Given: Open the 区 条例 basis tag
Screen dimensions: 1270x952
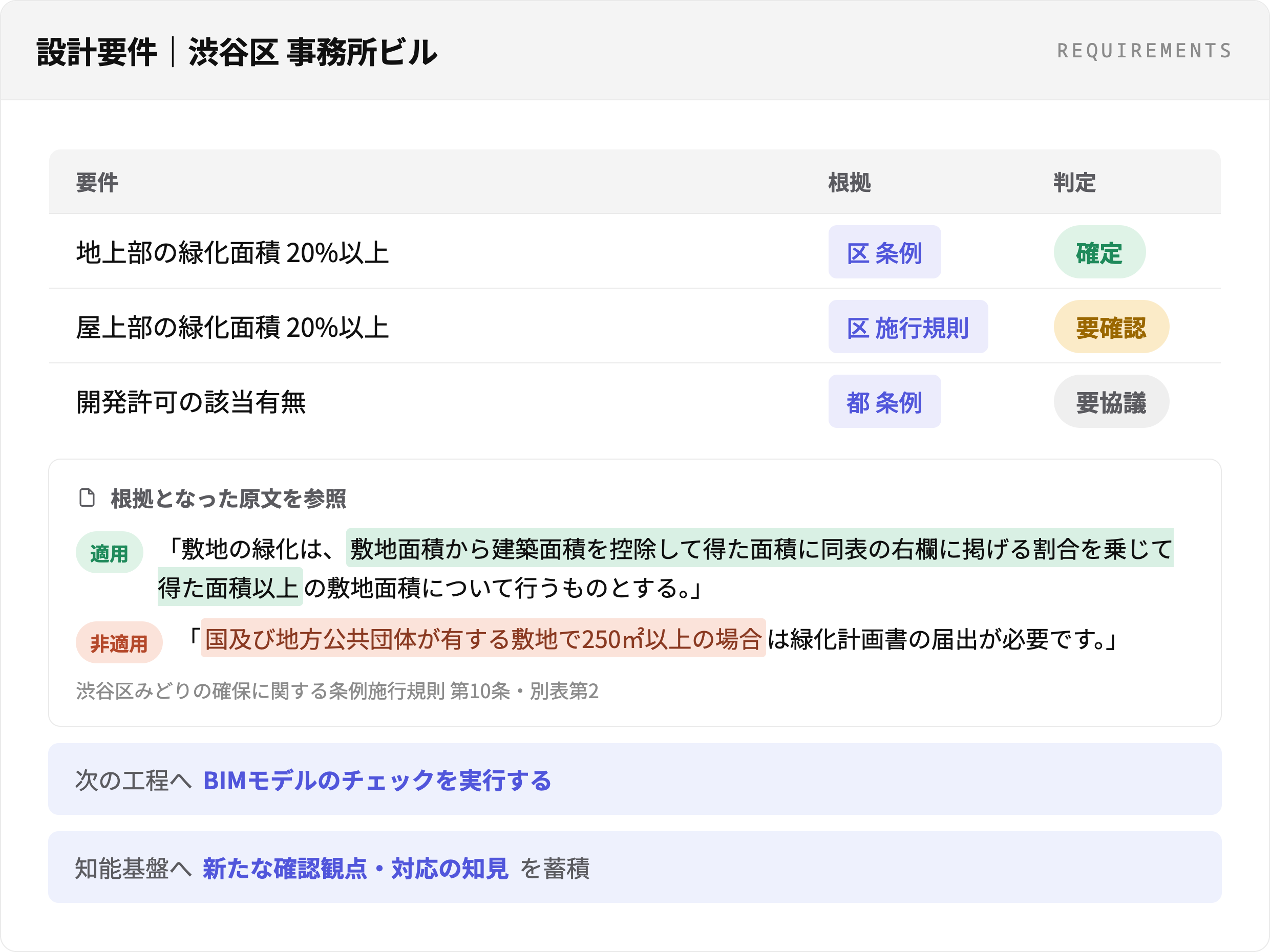Looking at the screenshot, I should [x=884, y=252].
